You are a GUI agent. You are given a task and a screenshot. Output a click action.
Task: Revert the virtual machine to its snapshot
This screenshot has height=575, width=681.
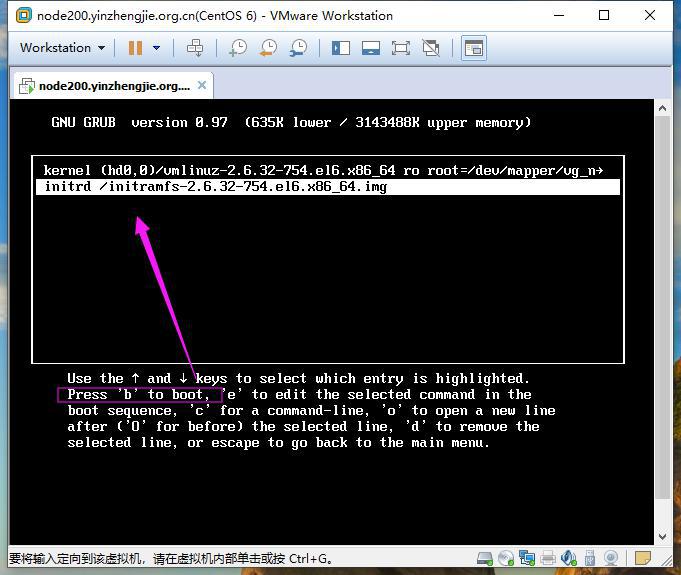pos(268,48)
